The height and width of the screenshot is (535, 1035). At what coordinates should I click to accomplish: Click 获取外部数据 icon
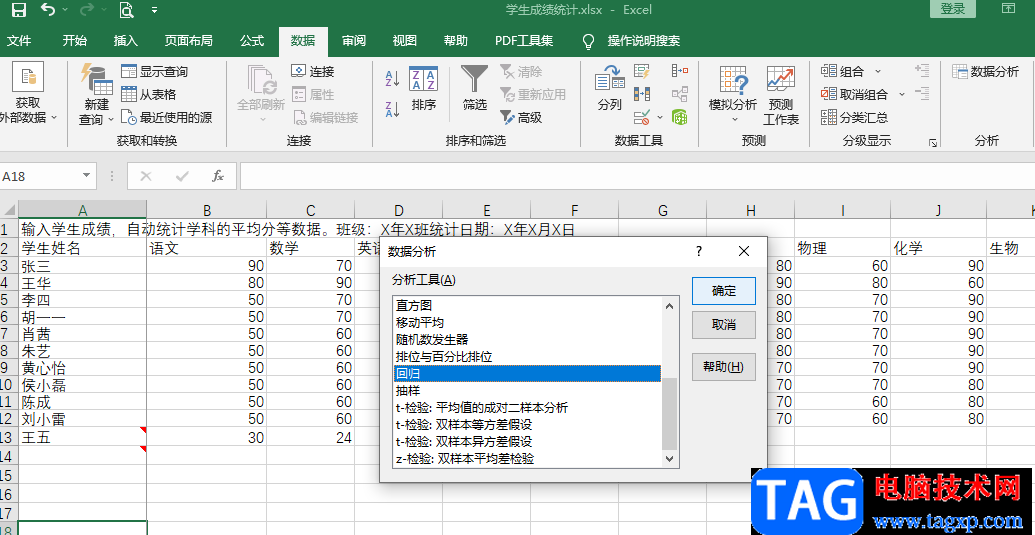tap(28, 77)
